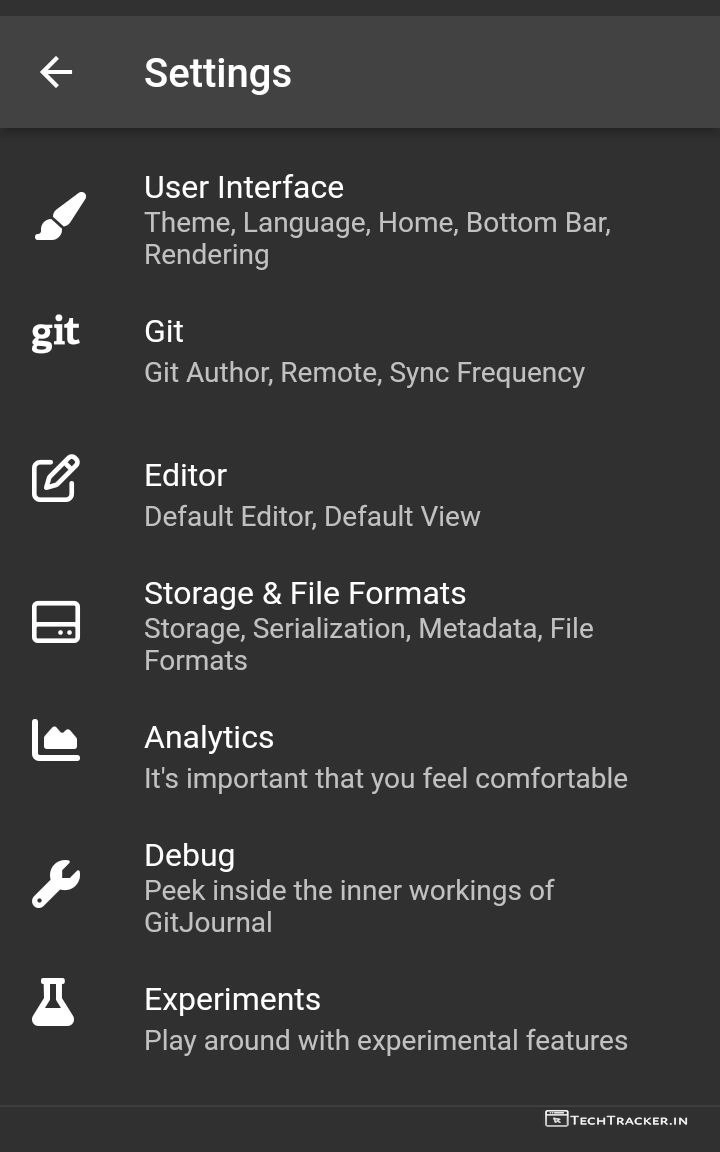Tap the Debug wrench icon
The image size is (720, 1152).
pyautogui.click(x=56, y=884)
